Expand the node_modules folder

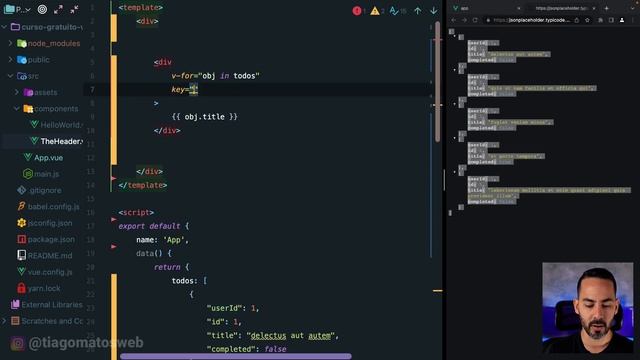(x=10, y=43)
